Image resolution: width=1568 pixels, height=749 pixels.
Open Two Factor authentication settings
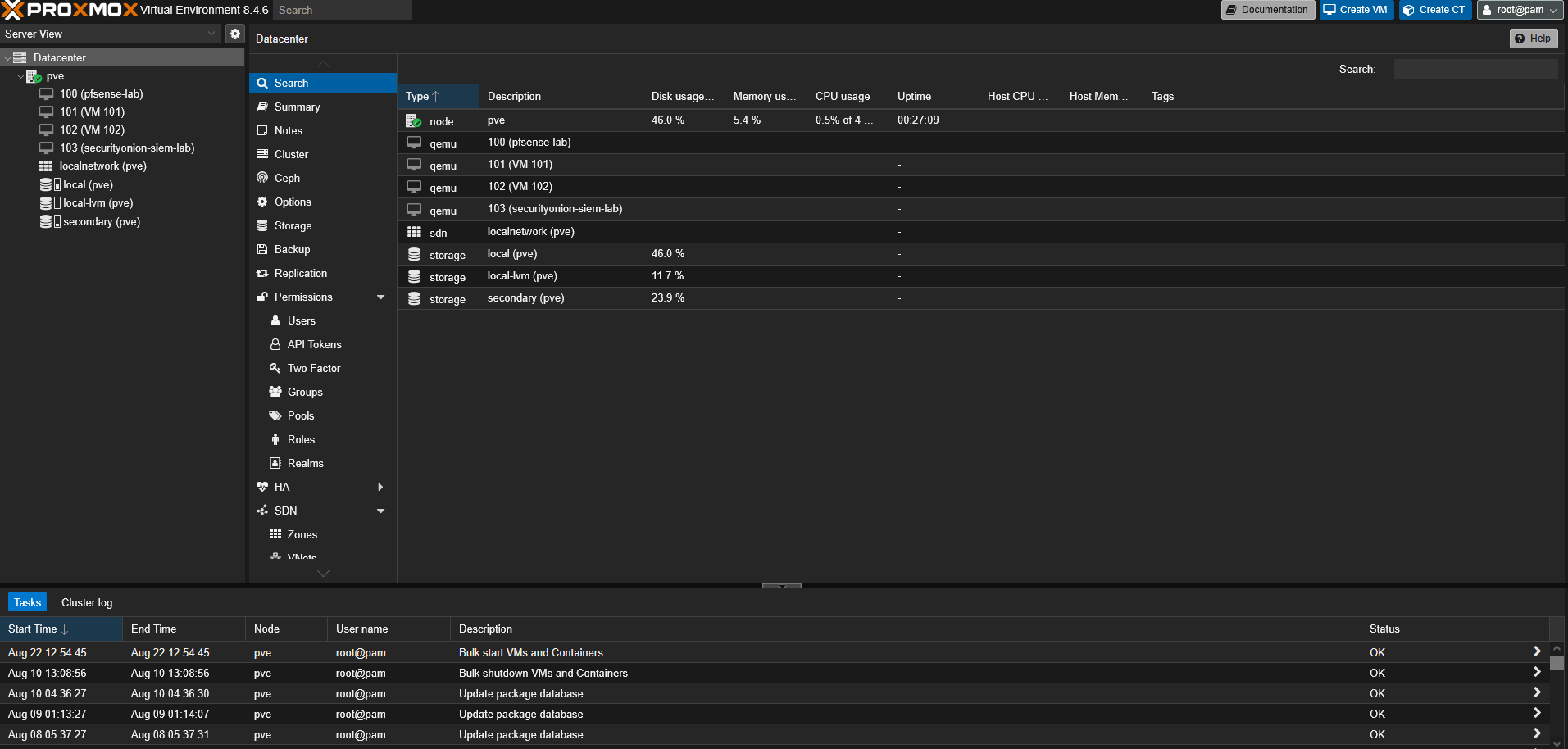[312, 368]
